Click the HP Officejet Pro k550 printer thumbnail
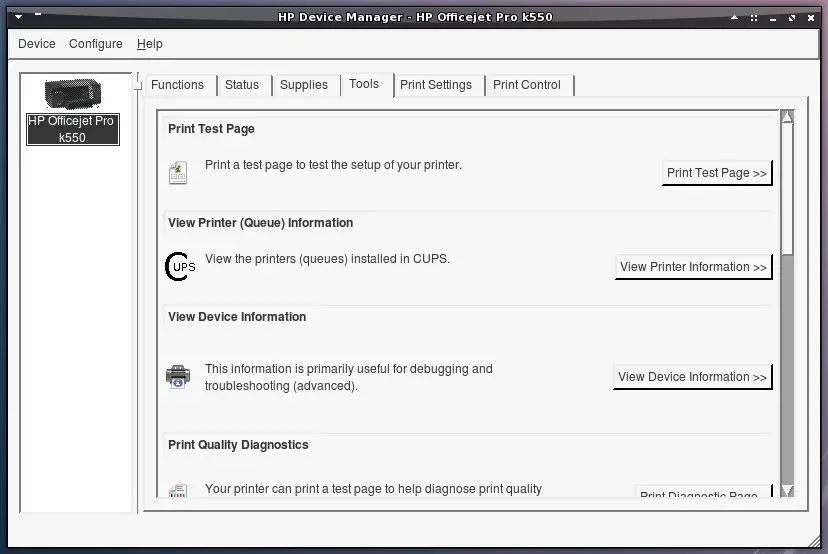828x554 pixels. [x=73, y=94]
